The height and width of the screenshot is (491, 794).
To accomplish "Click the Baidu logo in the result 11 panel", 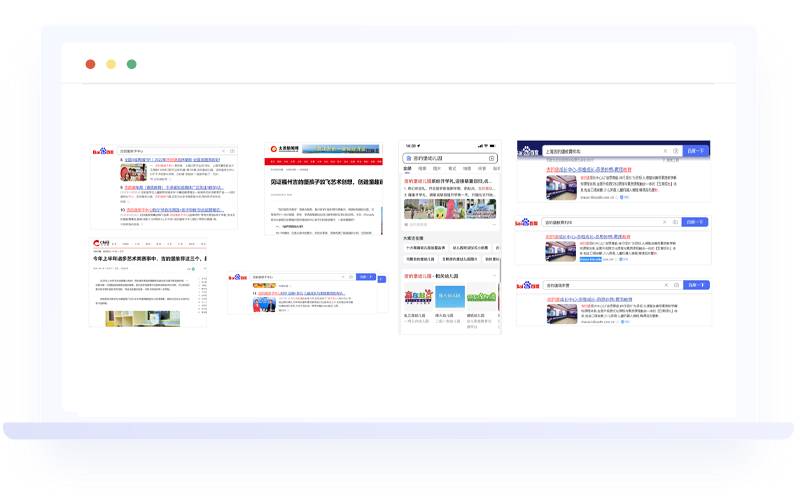I will (x=237, y=277).
